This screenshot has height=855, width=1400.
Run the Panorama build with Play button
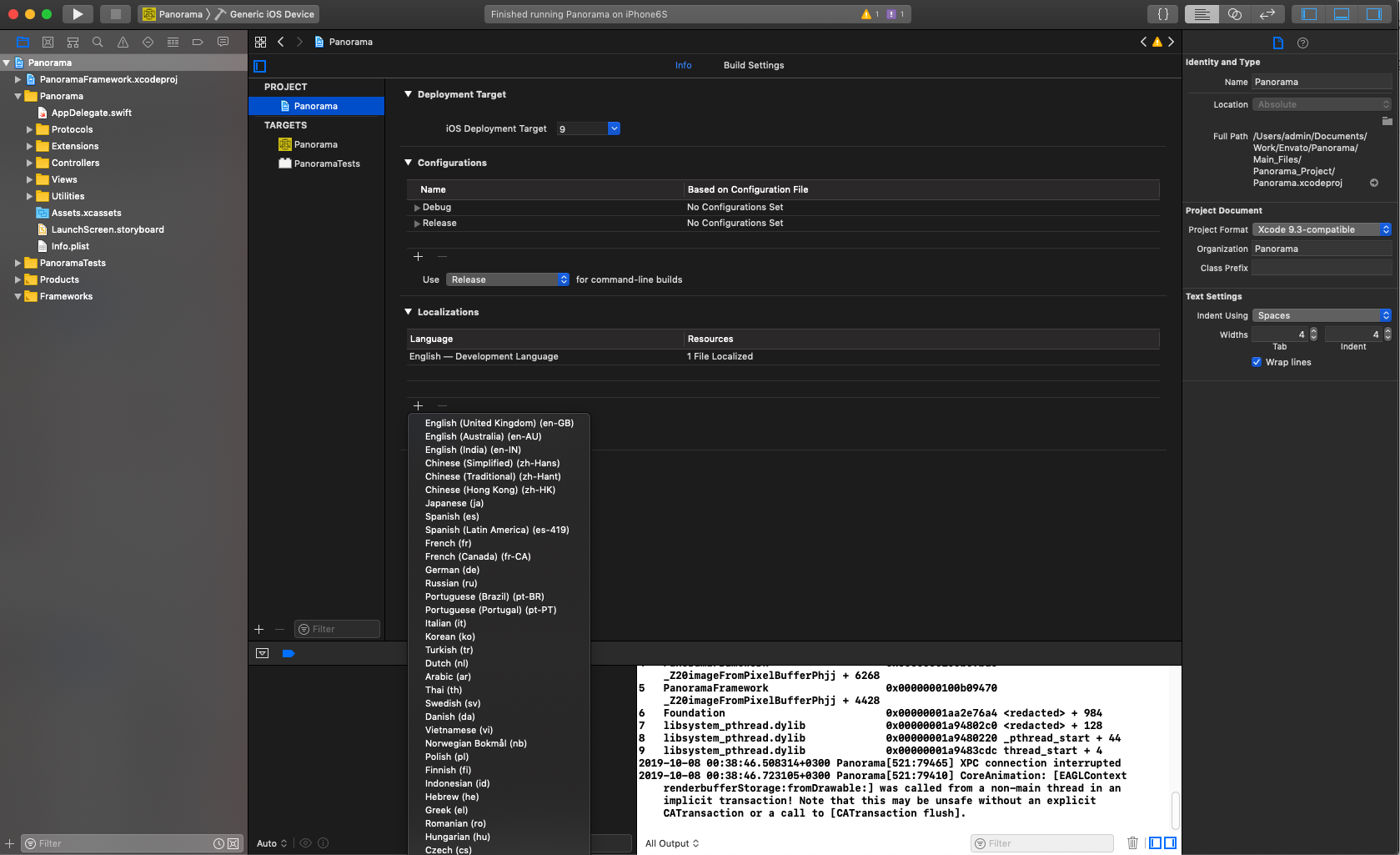point(77,14)
